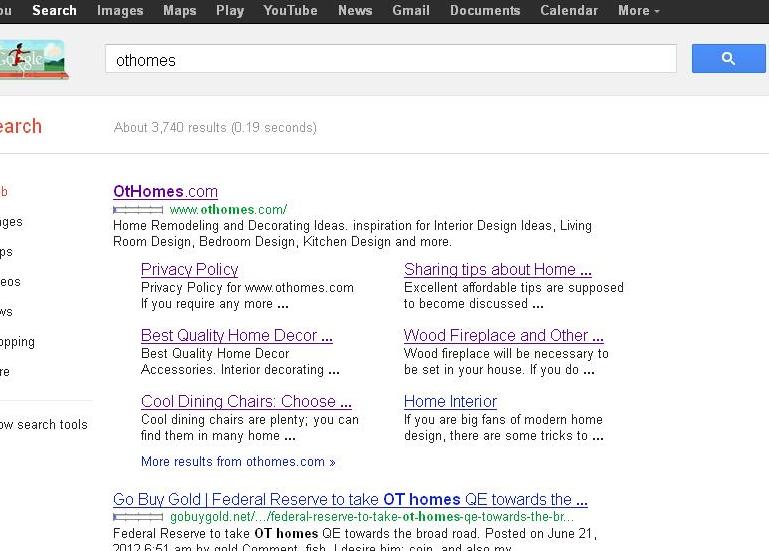
Task: Open Wood Fireplace and Other sitelink
Action: coord(504,335)
